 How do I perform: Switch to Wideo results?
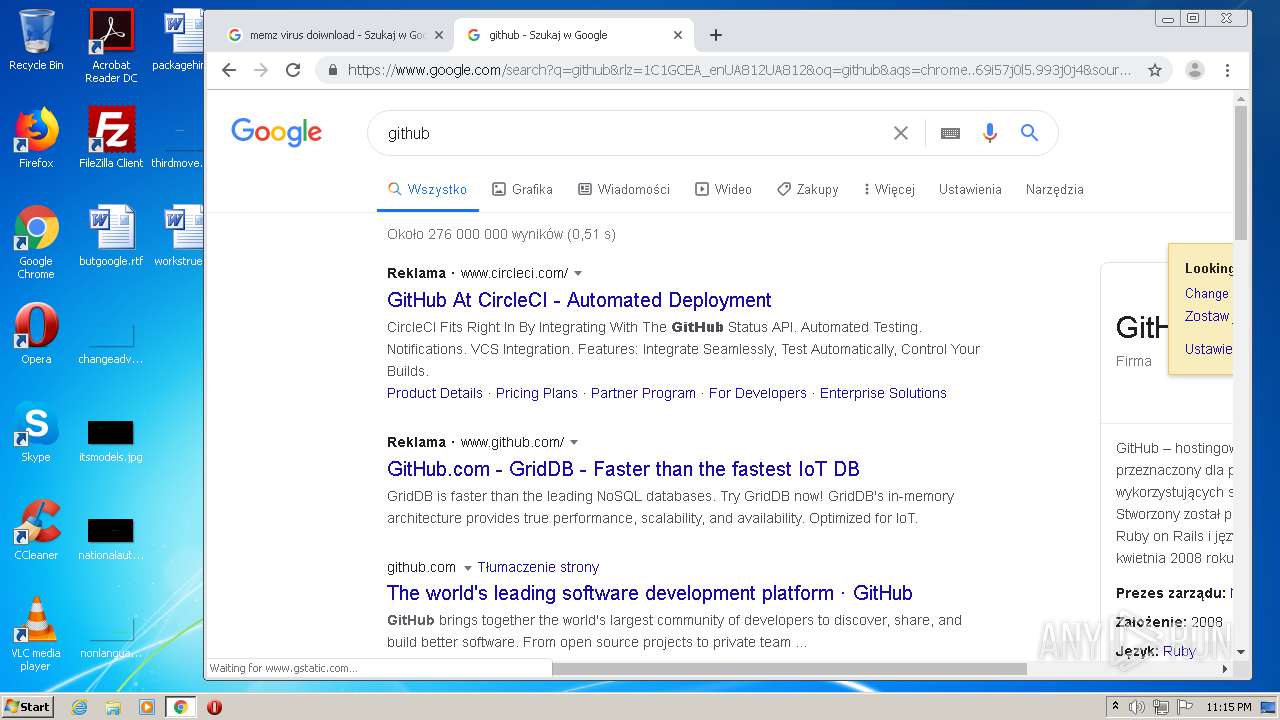coord(723,189)
